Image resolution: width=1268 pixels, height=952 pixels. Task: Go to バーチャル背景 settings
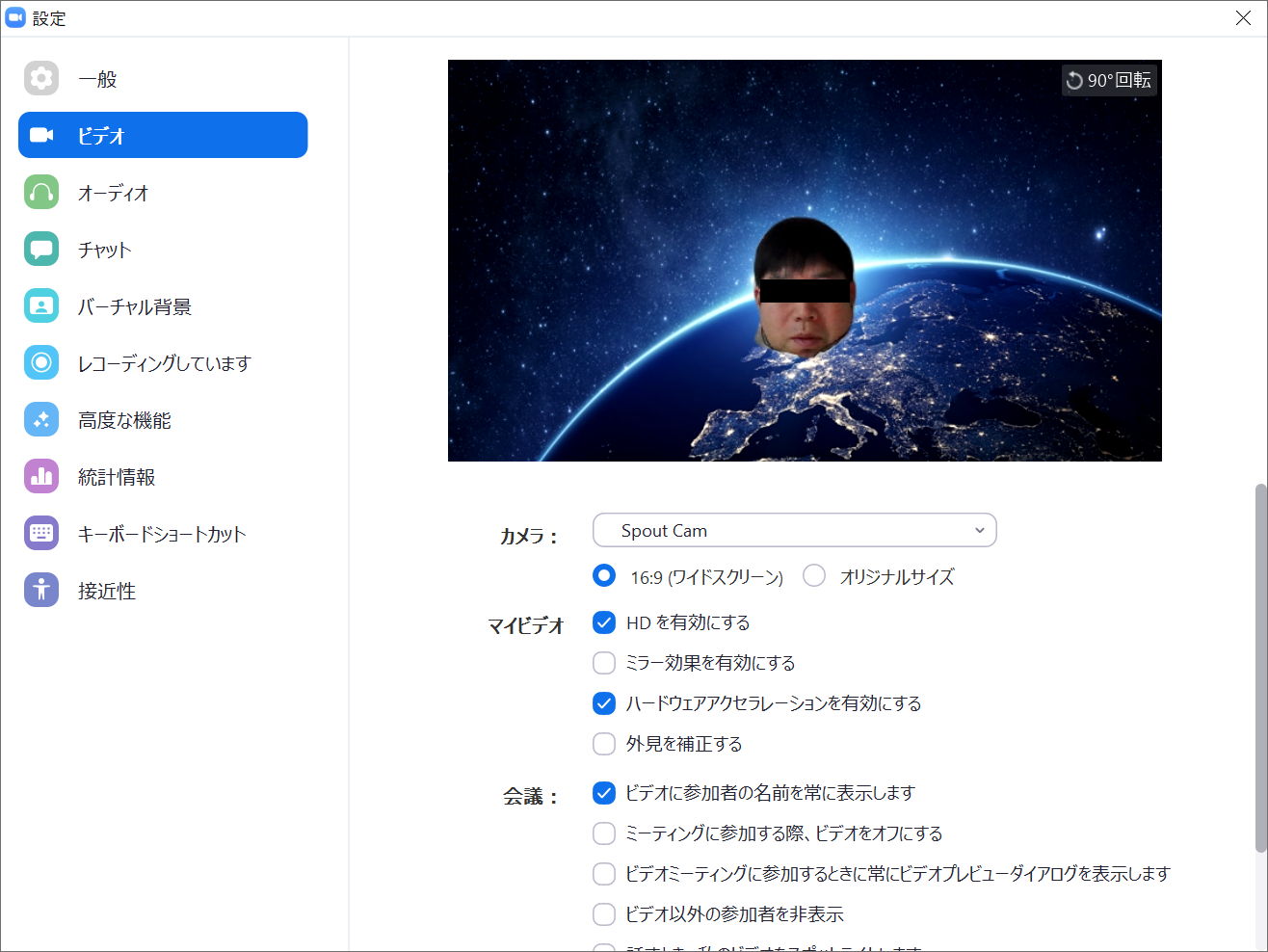163,305
